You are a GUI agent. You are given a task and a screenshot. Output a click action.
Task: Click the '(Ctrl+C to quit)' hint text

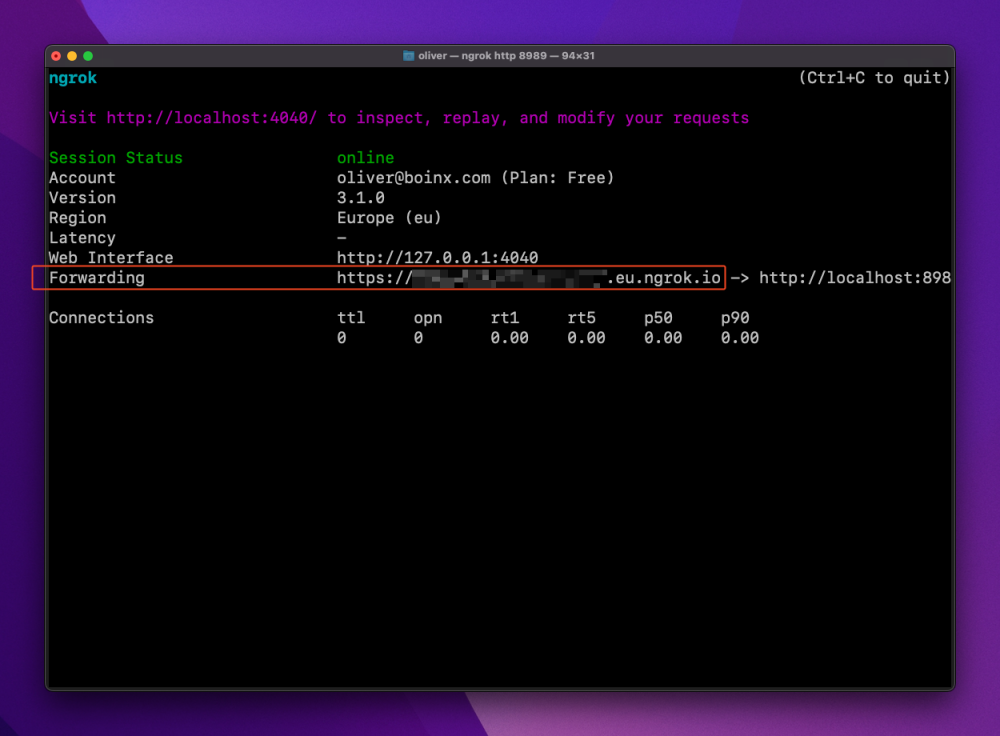click(874, 78)
